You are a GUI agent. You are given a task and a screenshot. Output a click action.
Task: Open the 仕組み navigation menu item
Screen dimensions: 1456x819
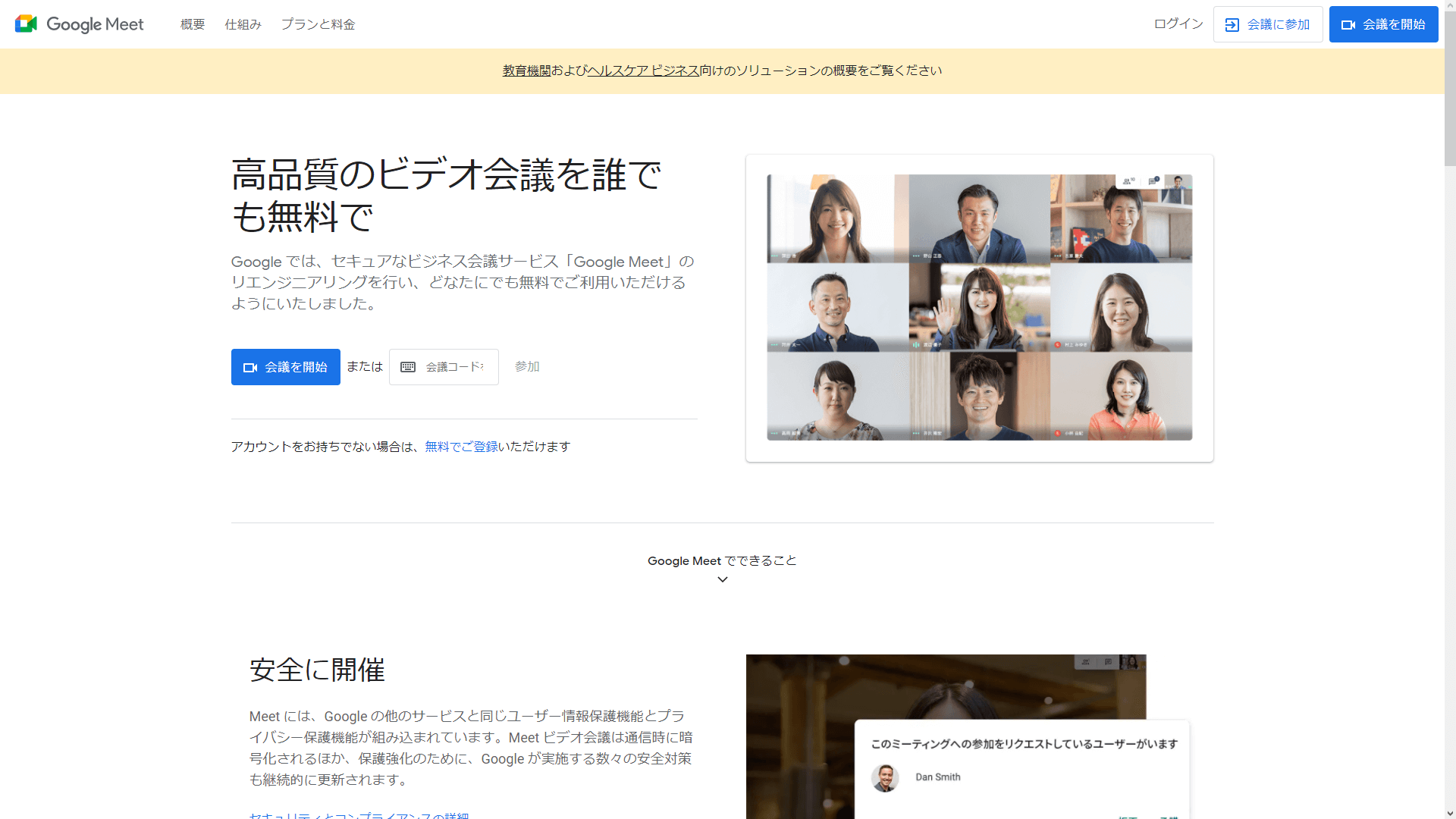(x=243, y=24)
